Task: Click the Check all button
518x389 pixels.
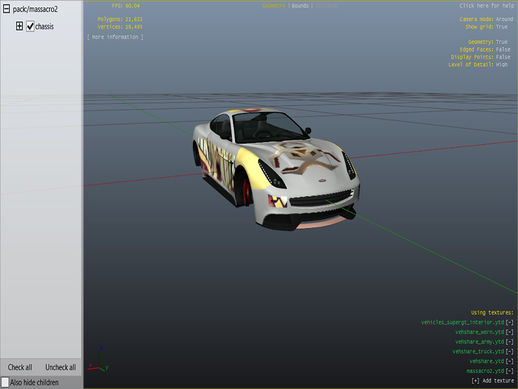Action: pyautogui.click(x=20, y=367)
